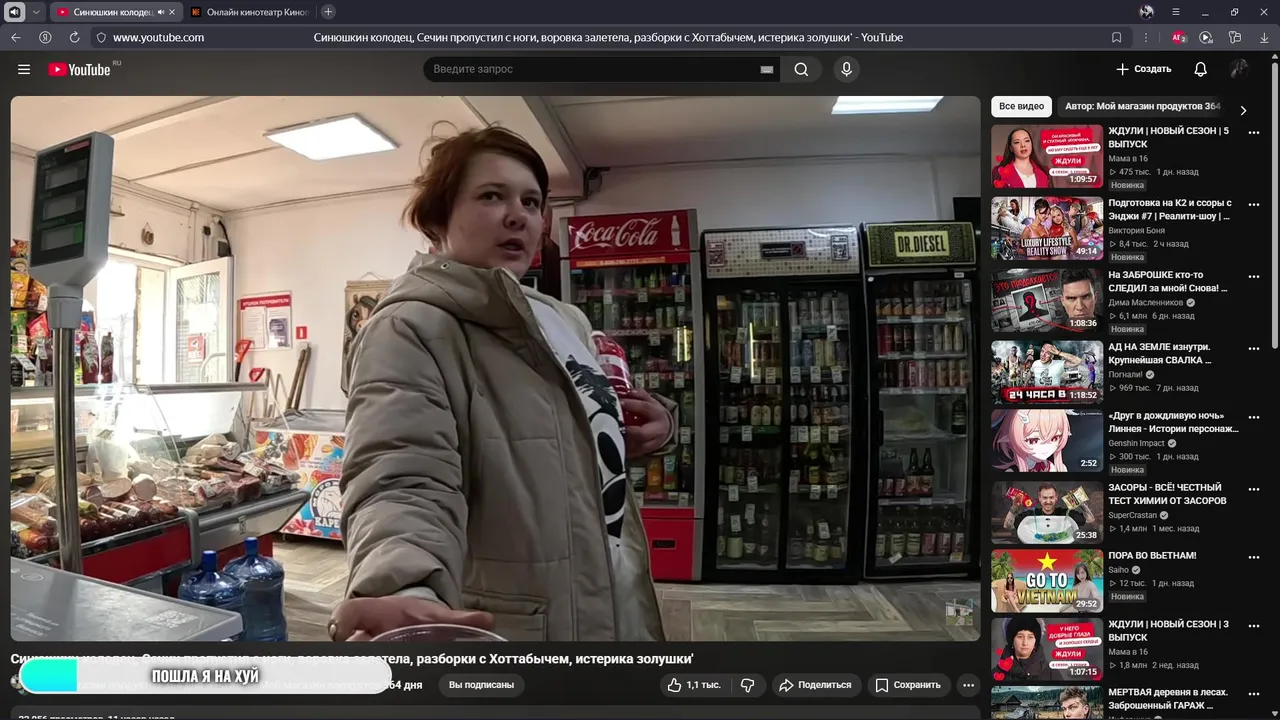The width and height of the screenshot is (1280, 720).
Task: Click the www.youtube.com address bar
Action: 158,37
